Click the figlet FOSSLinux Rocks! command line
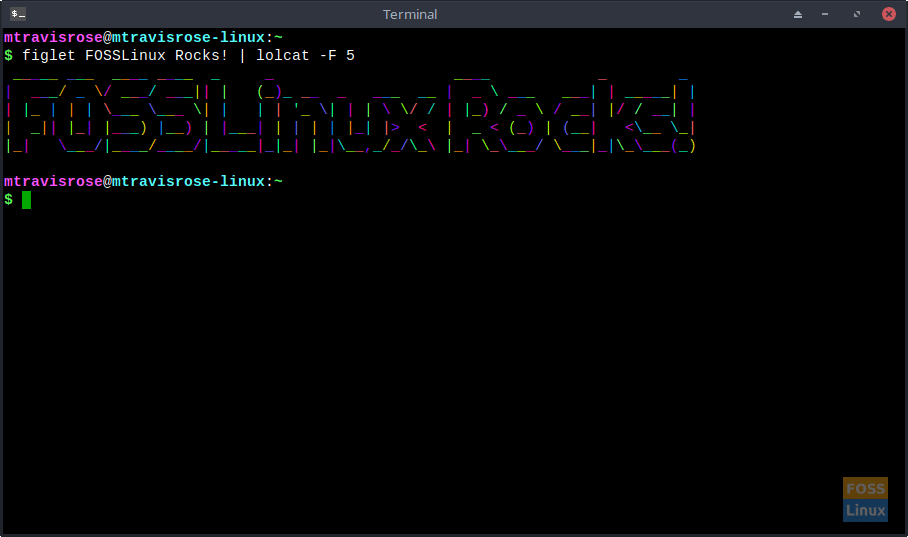This screenshot has height=537, width=908. (180, 56)
